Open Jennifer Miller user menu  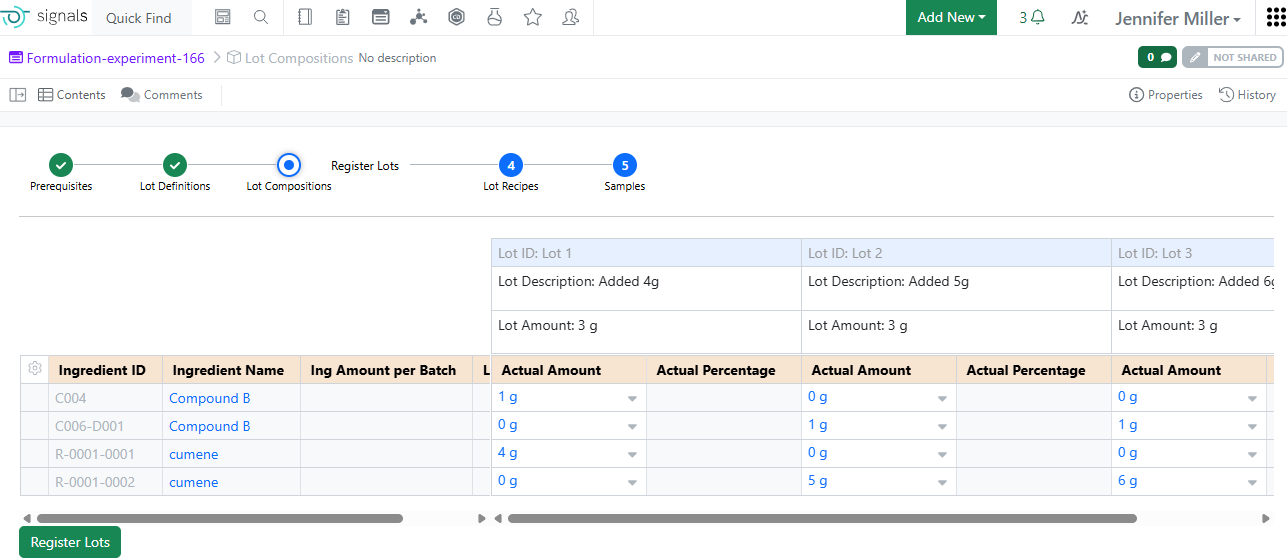1178,18
